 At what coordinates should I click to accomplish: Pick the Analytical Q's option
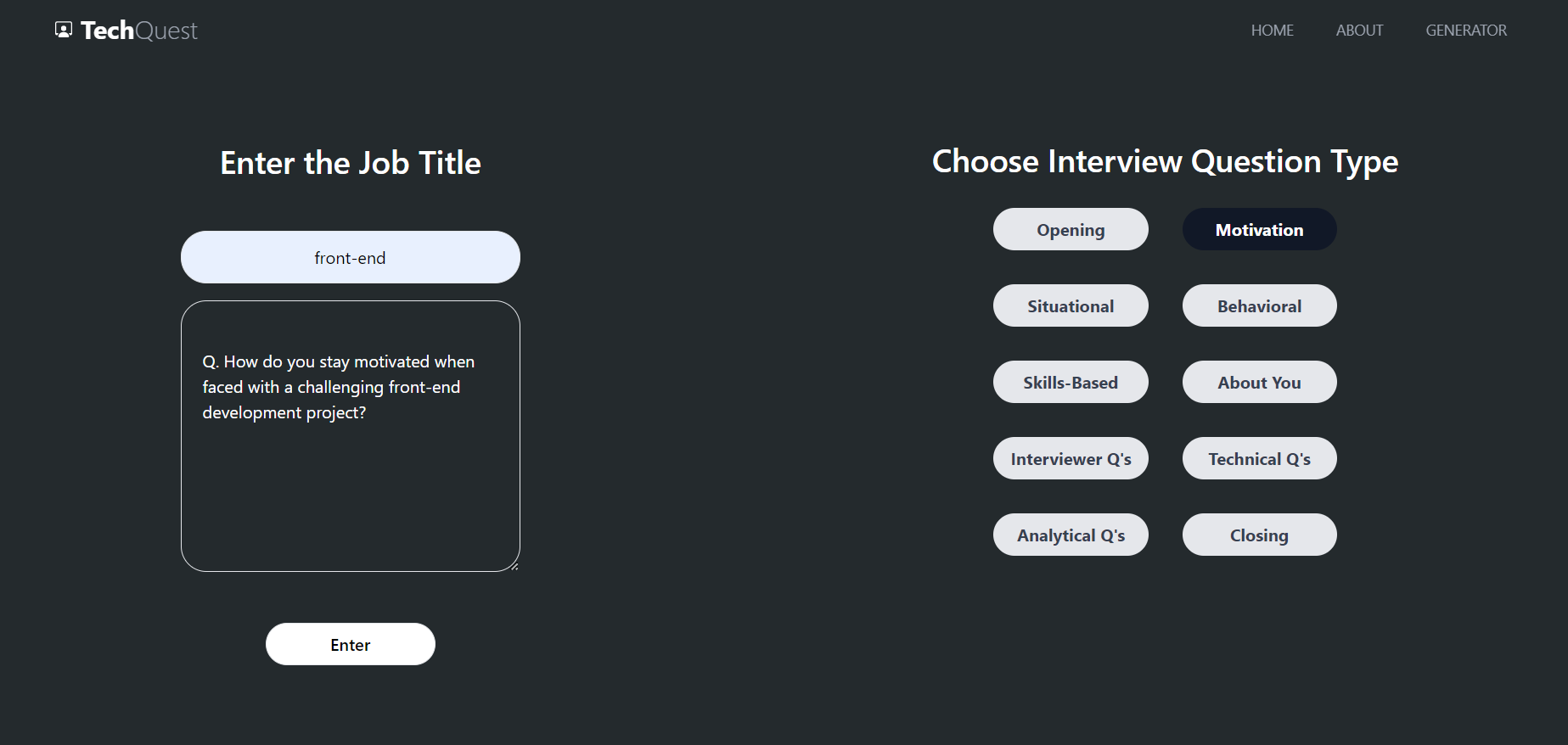coord(1071,535)
